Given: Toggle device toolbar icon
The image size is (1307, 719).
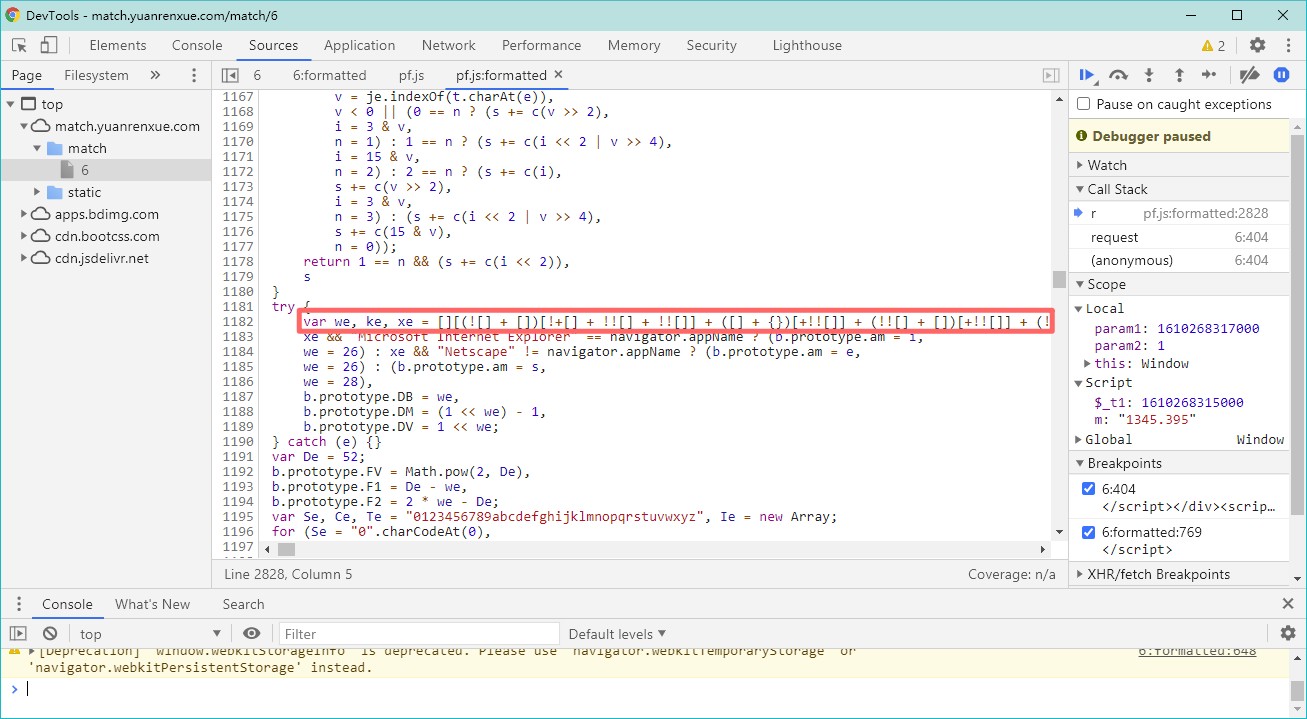Looking at the screenshot, I should point(49,45).
